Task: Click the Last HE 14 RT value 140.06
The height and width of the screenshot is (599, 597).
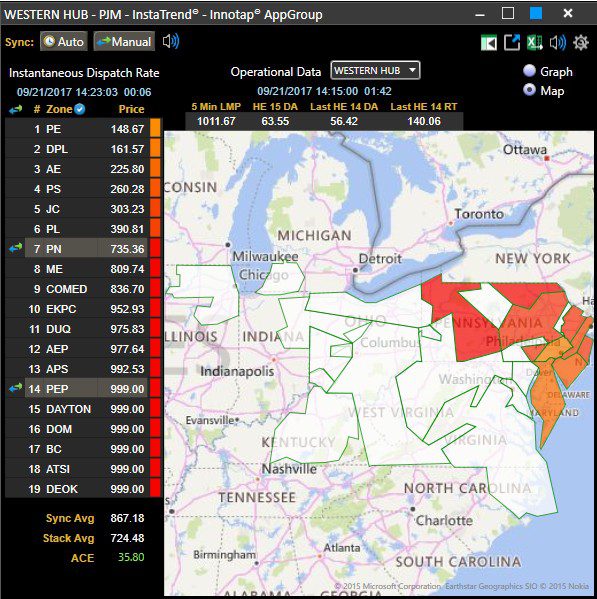Action: click(424, 121)
